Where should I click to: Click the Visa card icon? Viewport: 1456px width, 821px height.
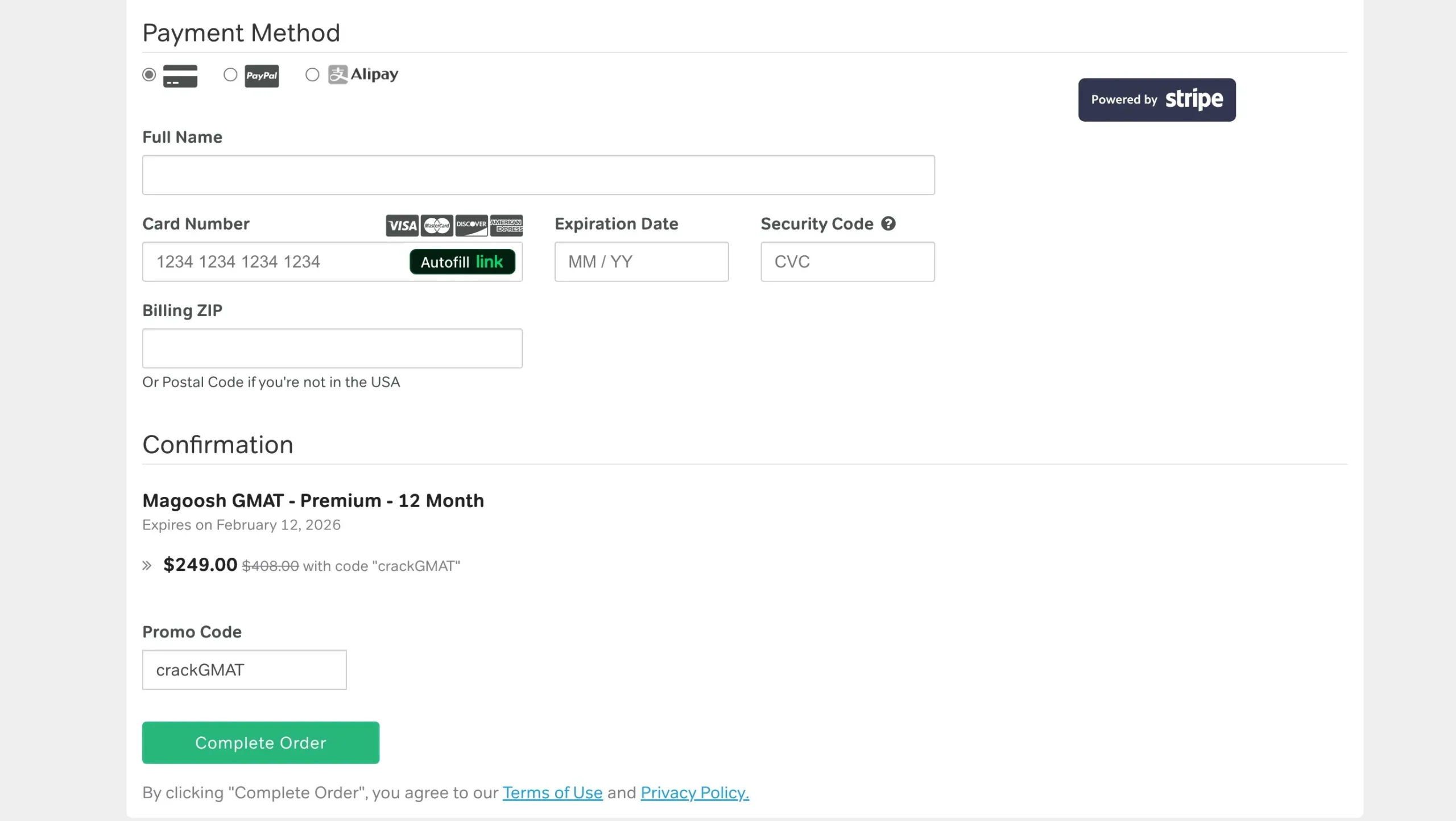[x=401, y=225]
